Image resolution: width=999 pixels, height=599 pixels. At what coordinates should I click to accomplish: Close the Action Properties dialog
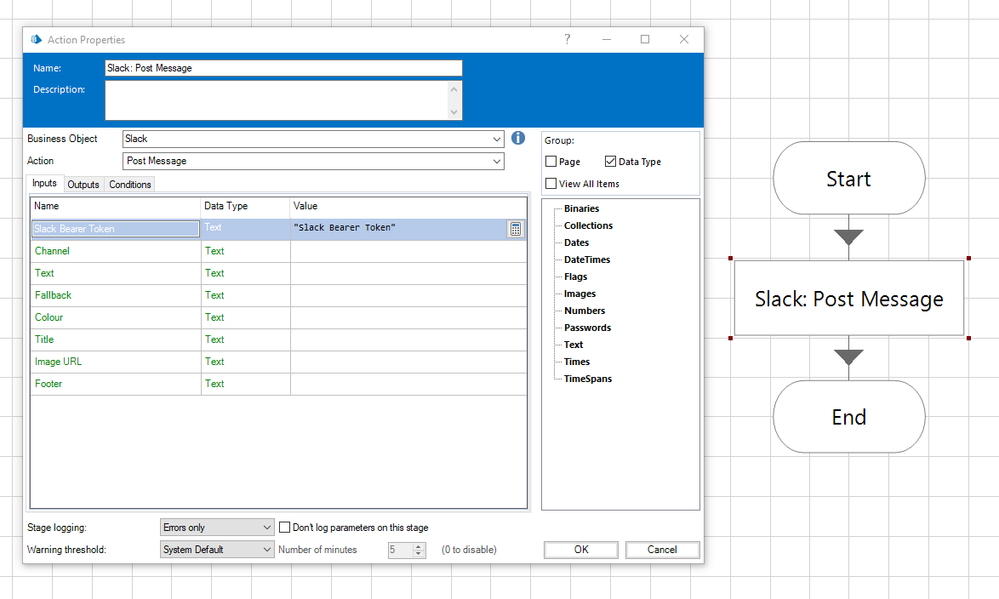point(684,40)
